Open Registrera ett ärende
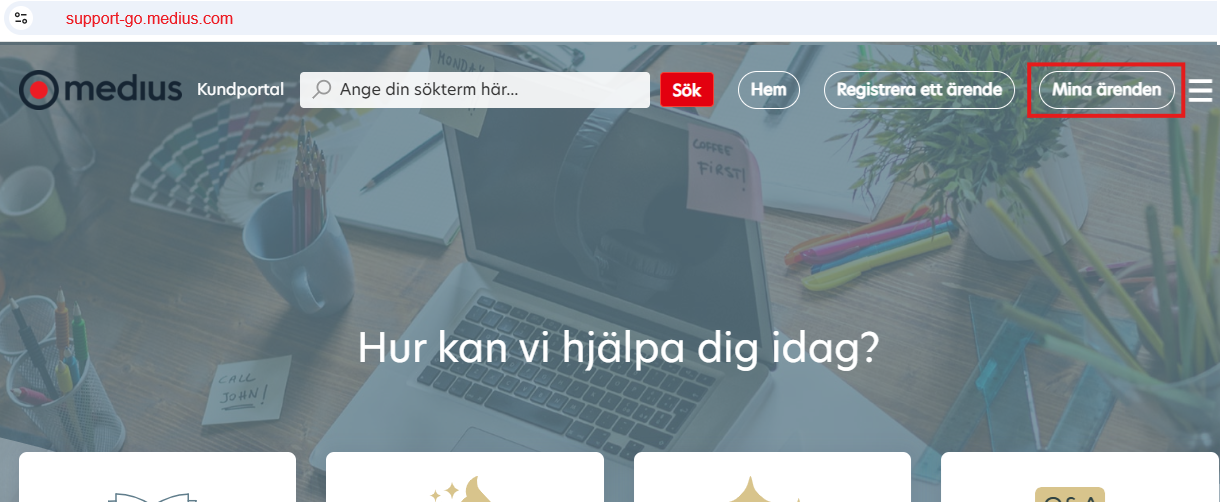The image size is (1220, 502). pyautogui.click(x=919, y=89)
